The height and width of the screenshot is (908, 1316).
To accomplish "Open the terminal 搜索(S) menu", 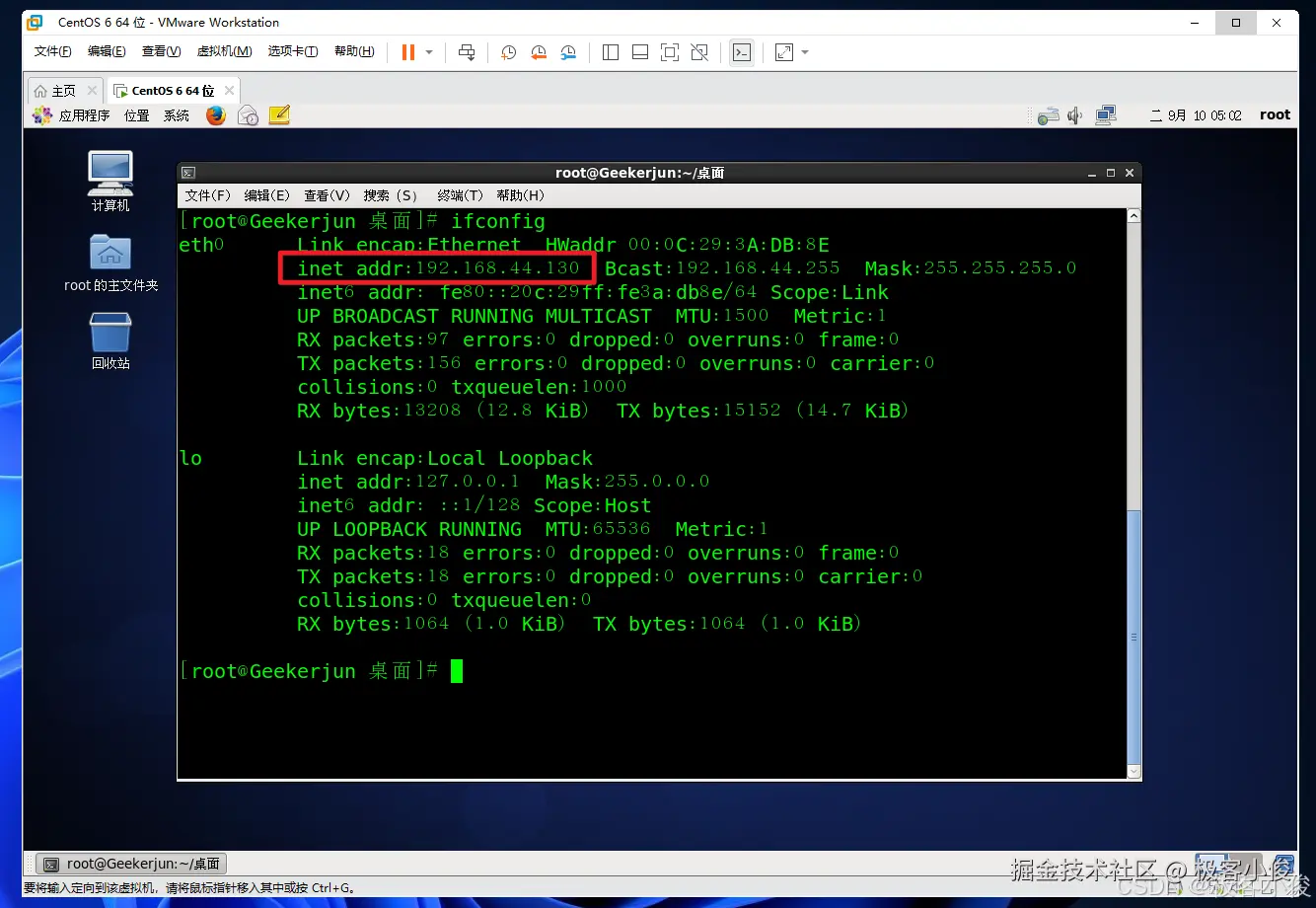I will (391, 195).
